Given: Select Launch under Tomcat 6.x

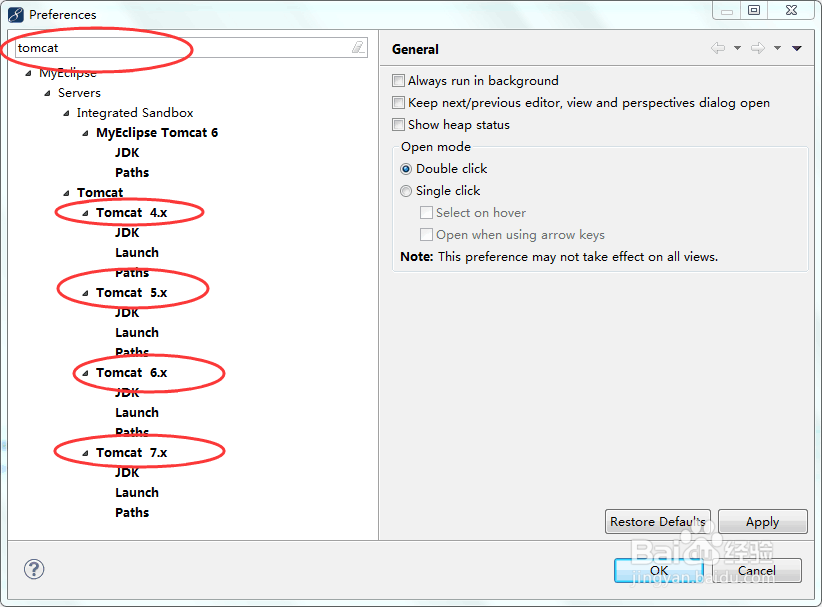Looking at the screenshot, I should coord(137,413).
